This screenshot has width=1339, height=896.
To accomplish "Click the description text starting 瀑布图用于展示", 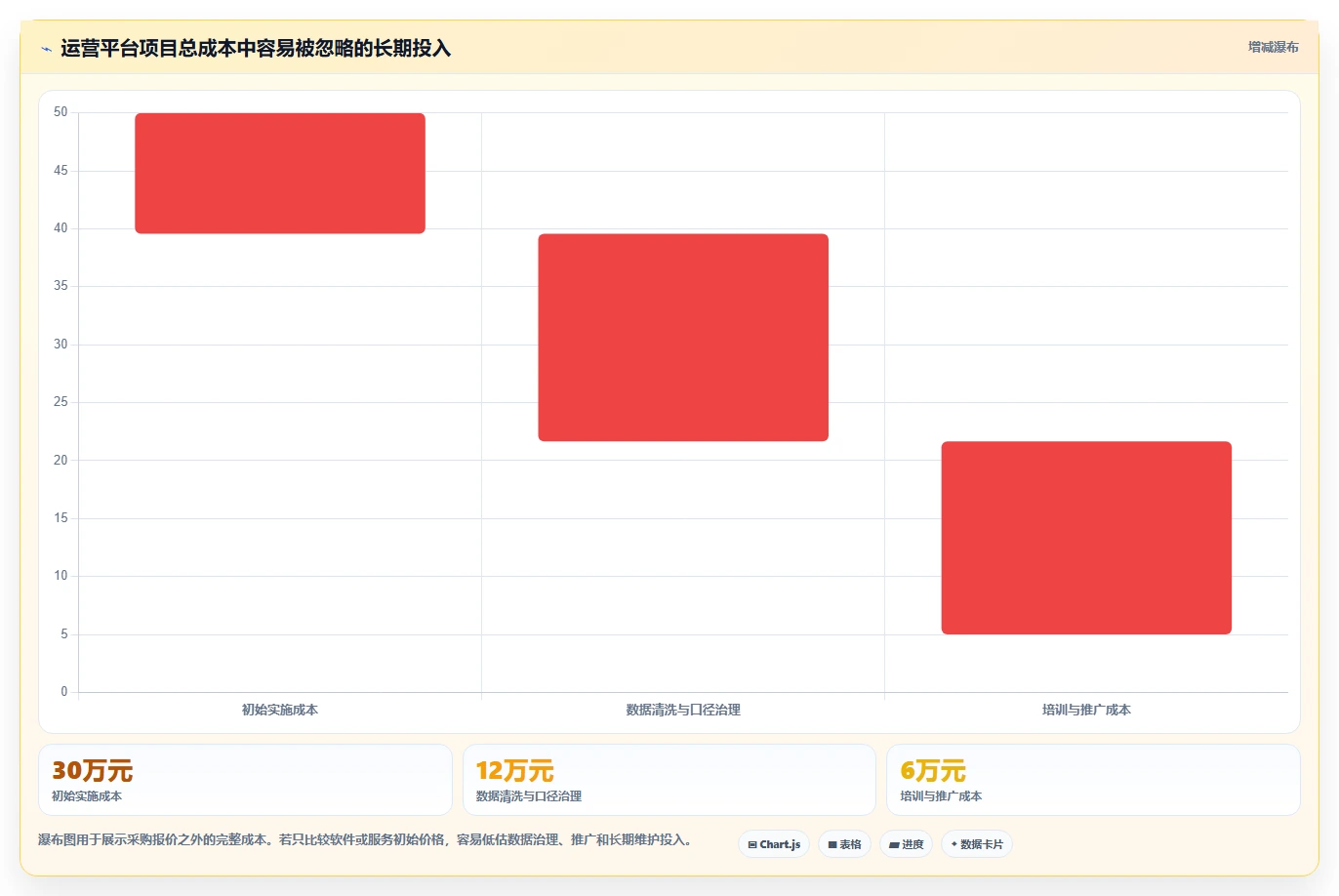I will click(365, 839).
